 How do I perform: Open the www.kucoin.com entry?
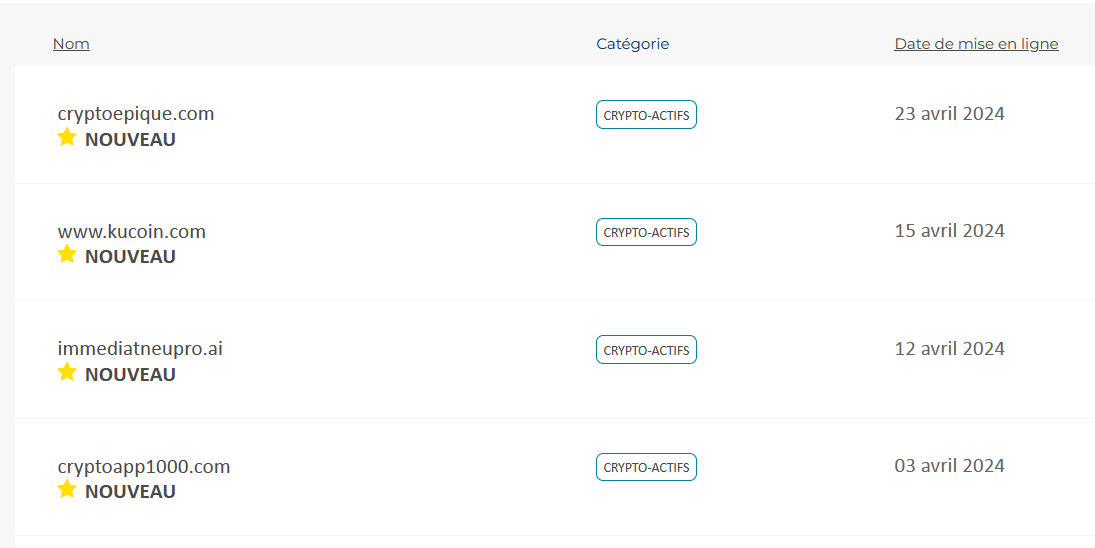[x=132, y=232]
